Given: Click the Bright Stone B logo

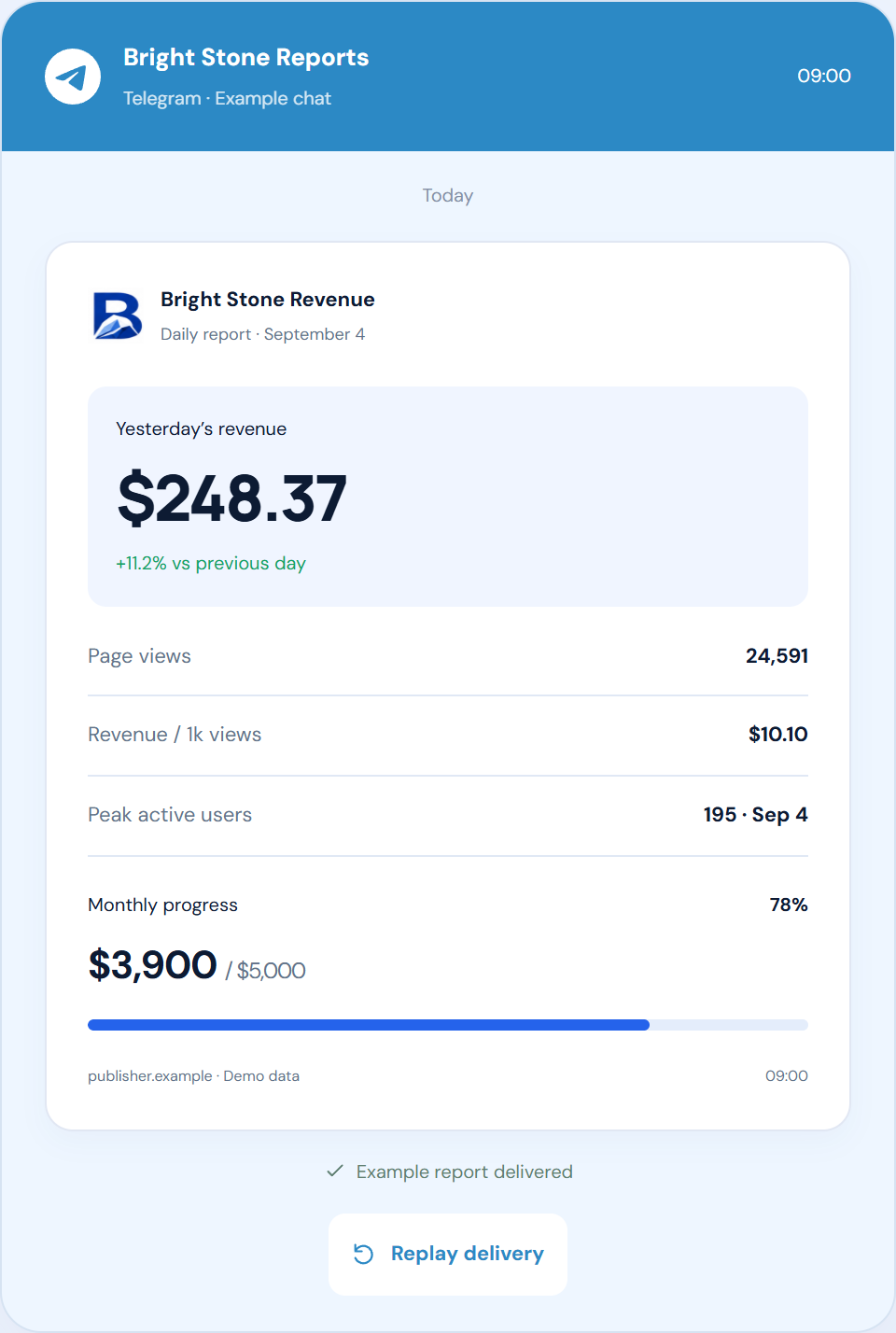Looking at the screenshot, I should 118,316.
